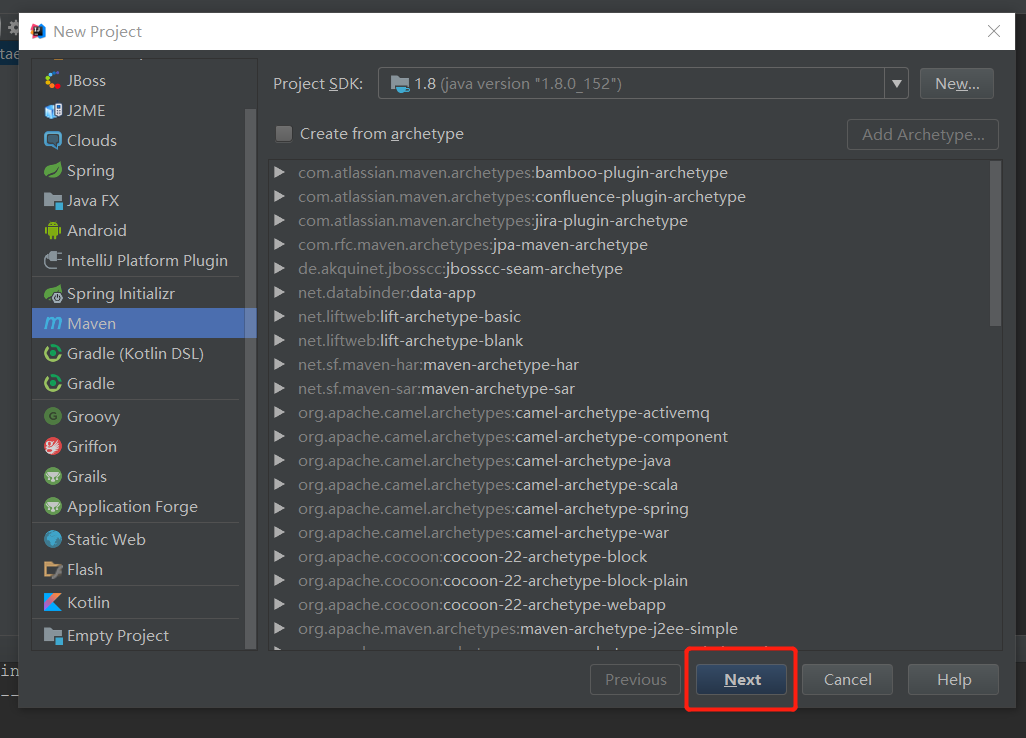The height and width of the screenshot is (738, 1026).
Task: Pick the Flash folder icon
Action: pos(52,569)
